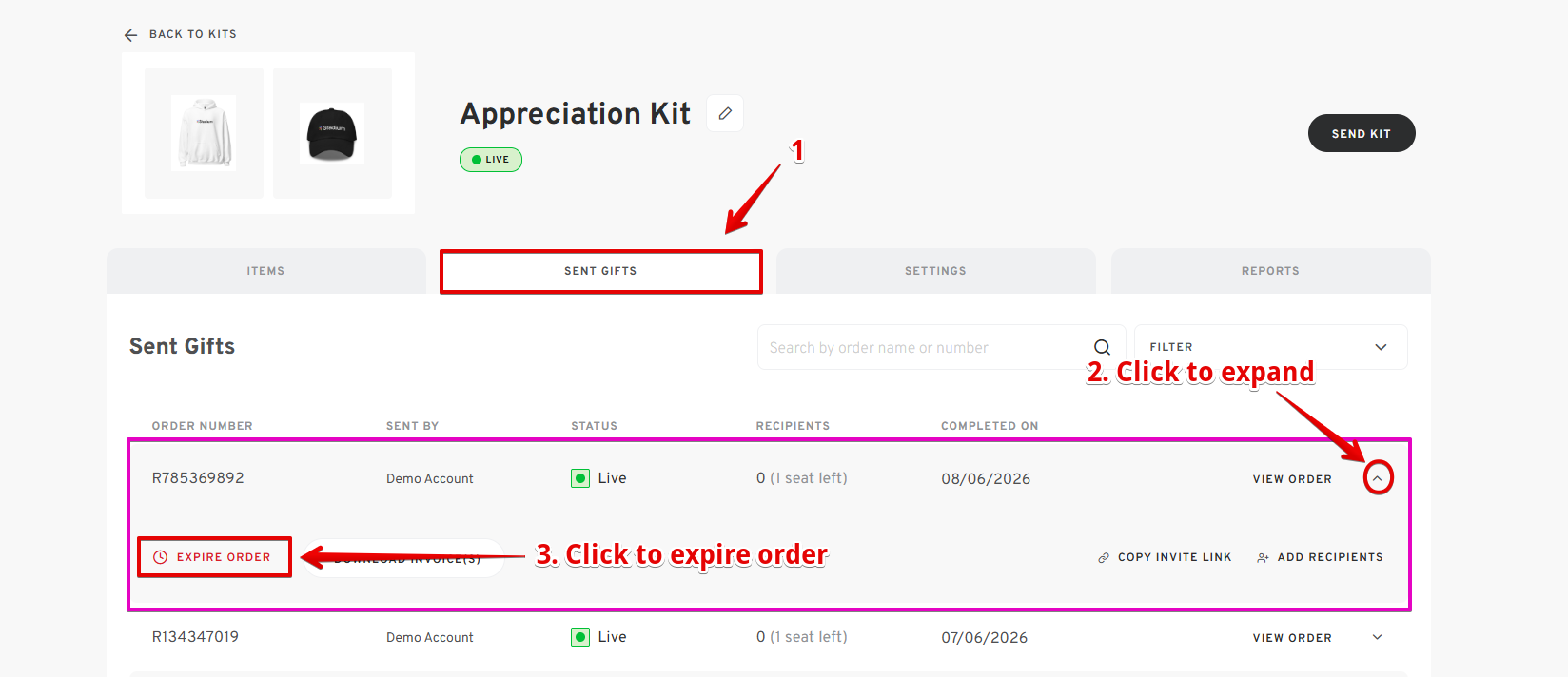Click the link icon beside Copy Invite Link
Screen dimensions: 1568x677
[1104, 558]
